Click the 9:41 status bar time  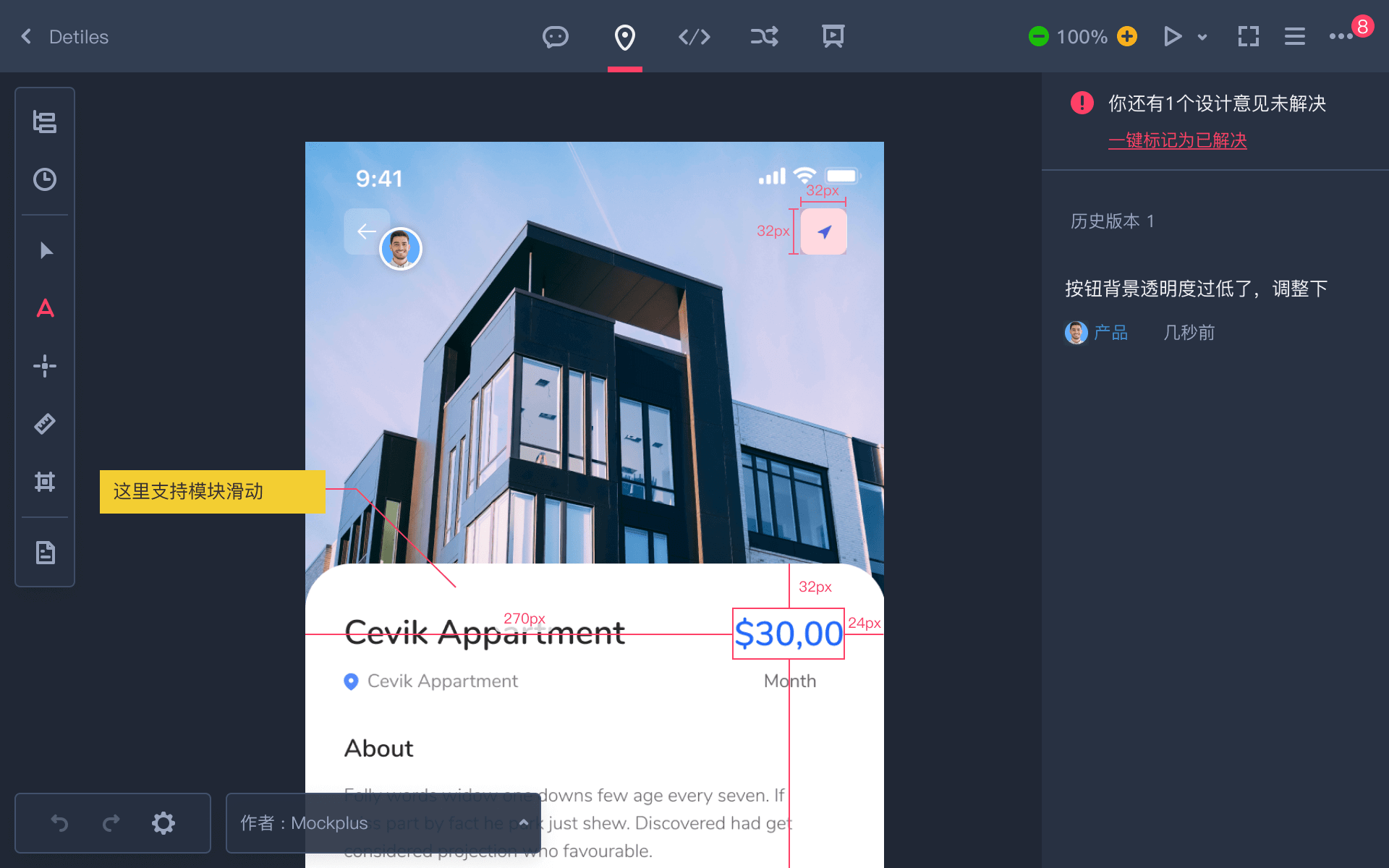tap(379, 179)
